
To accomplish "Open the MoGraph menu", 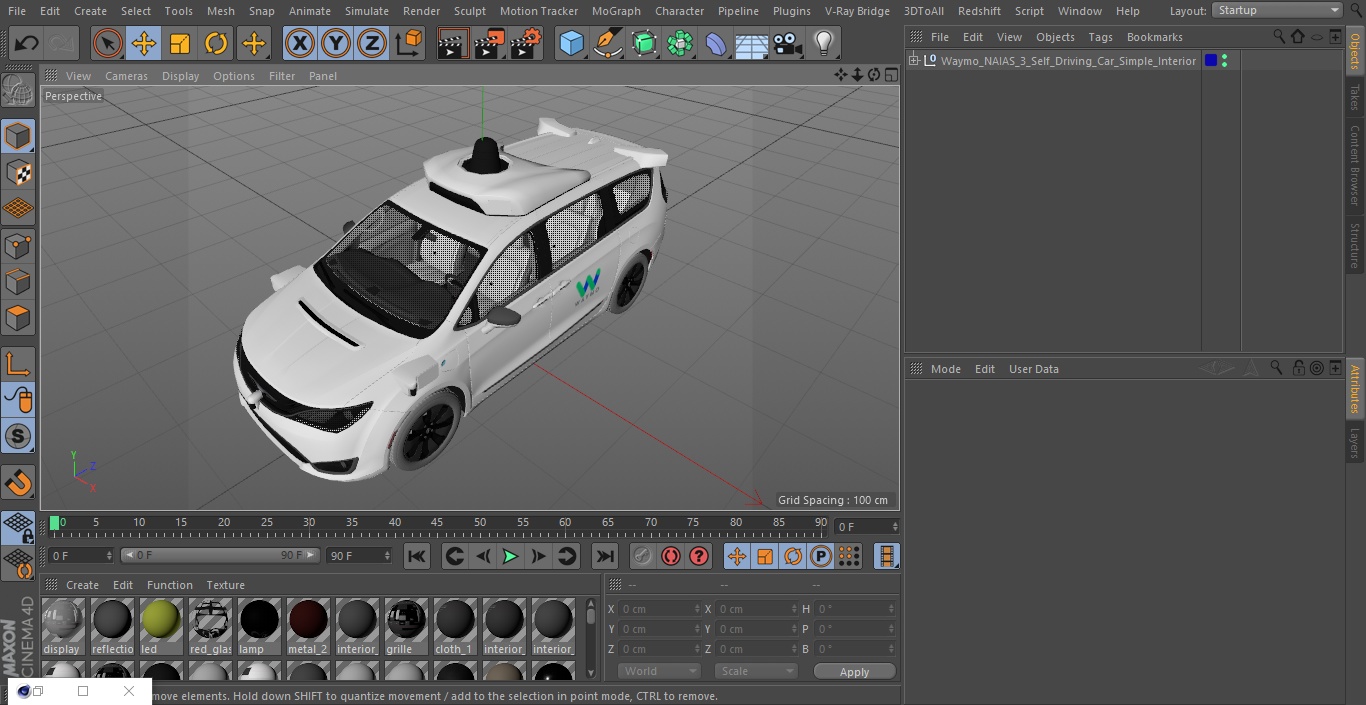I will pyautogui.click(x=616, y=11).
